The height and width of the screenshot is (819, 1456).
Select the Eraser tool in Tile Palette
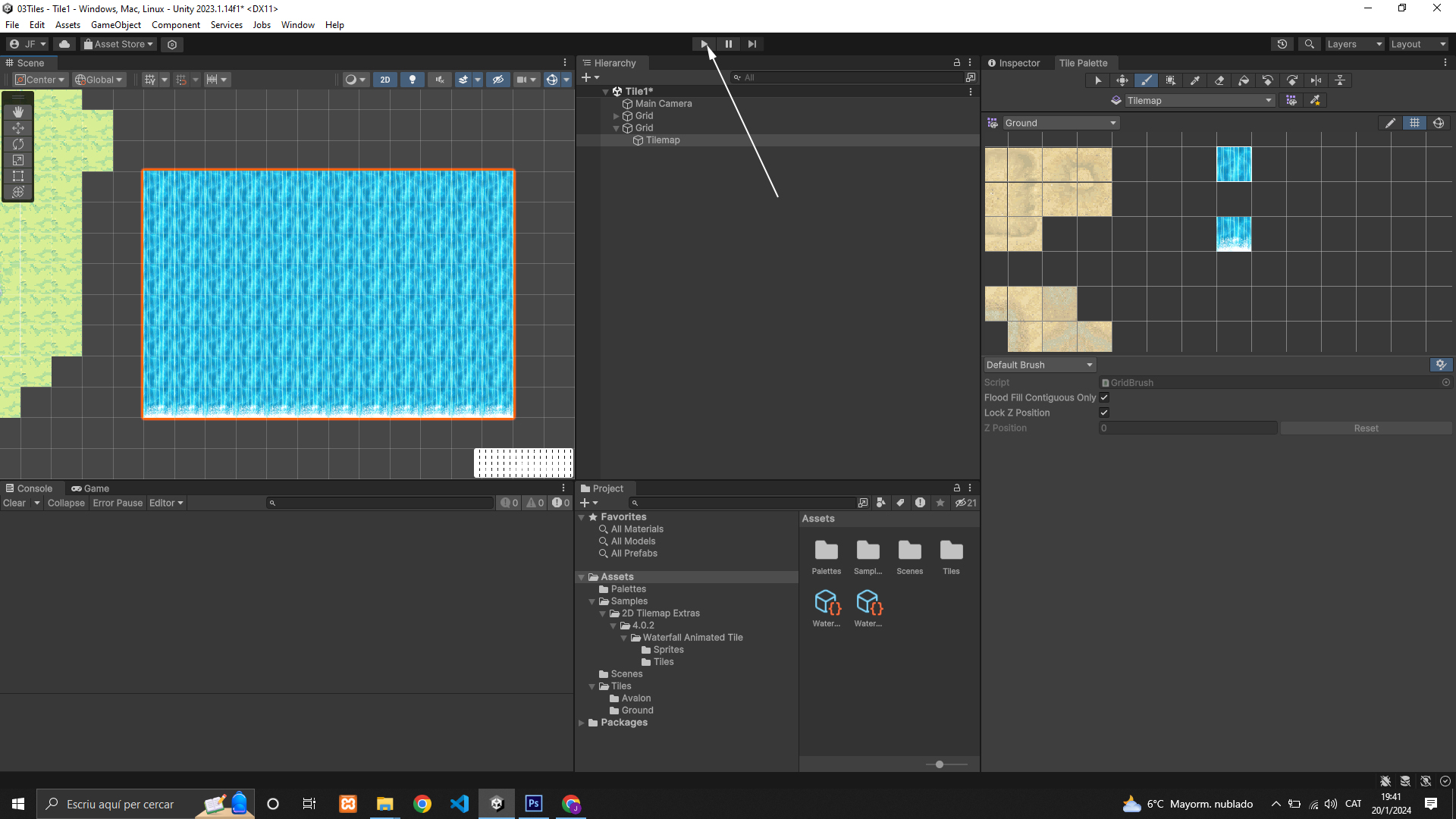pos(1219,80)
